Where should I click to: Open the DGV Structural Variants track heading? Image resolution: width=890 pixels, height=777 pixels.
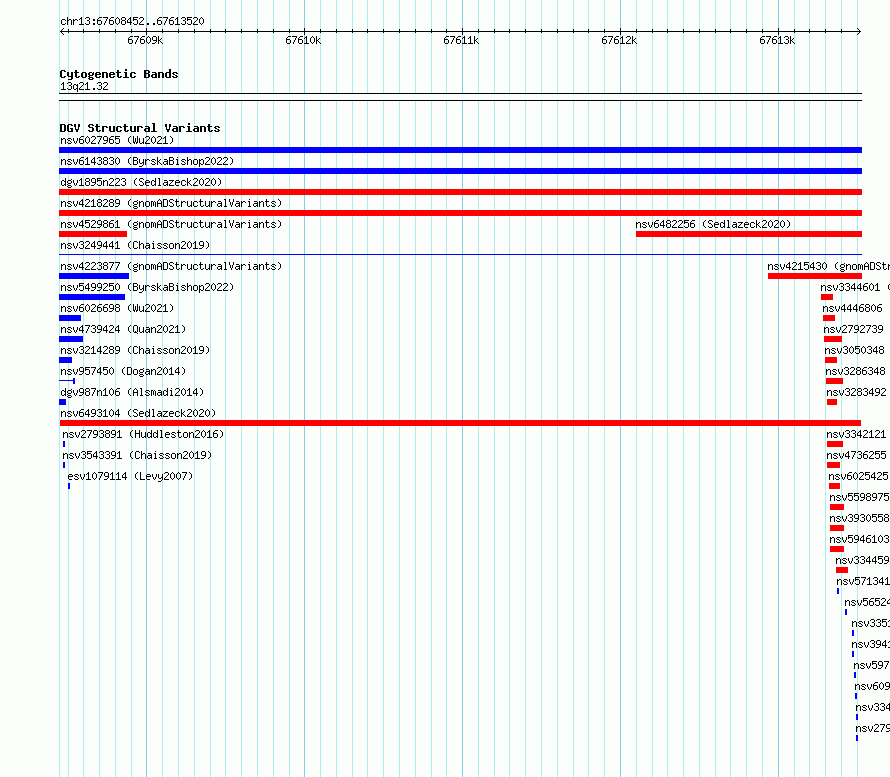140,128
